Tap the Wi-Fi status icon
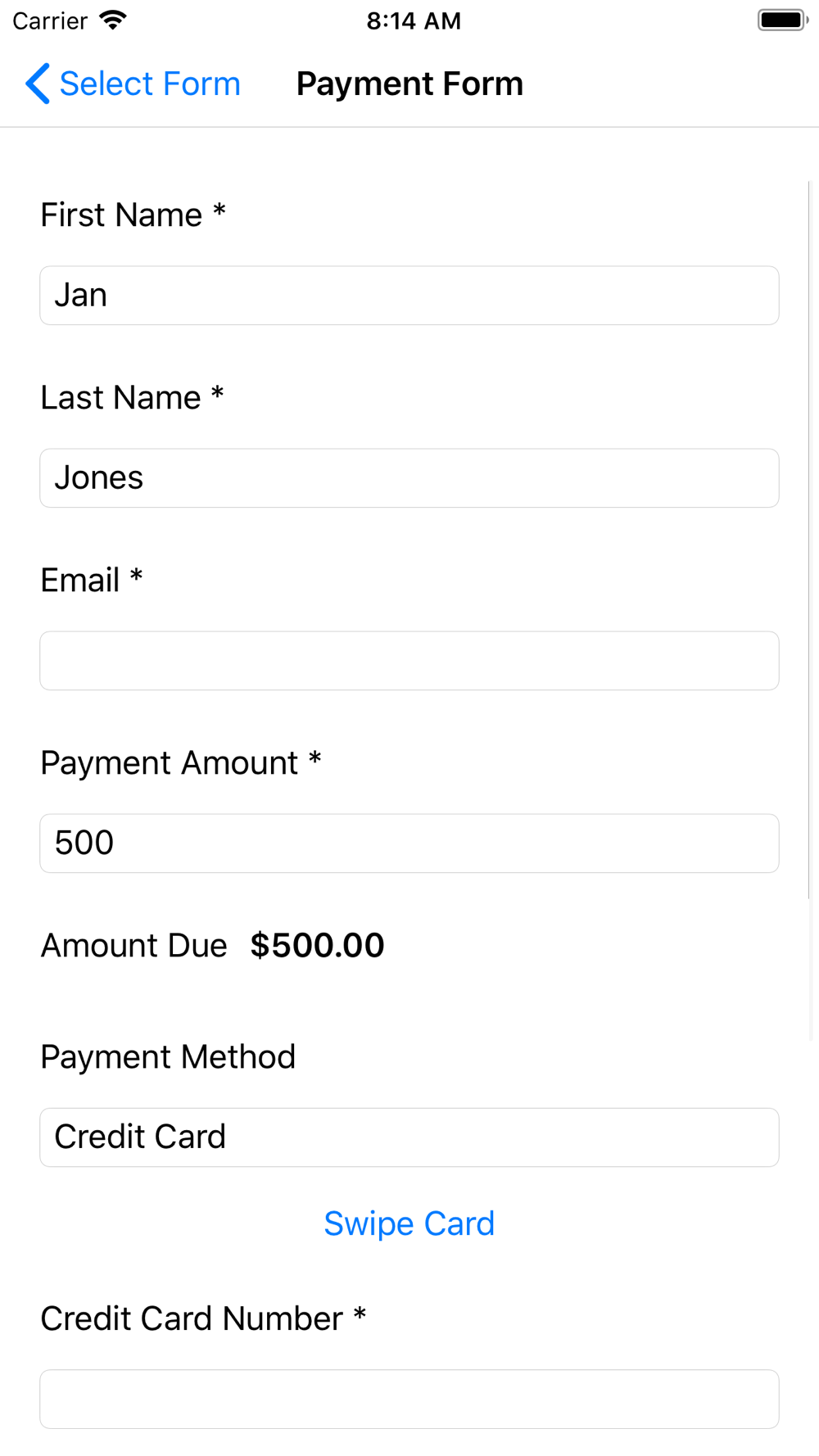This screenshot has height=1456, width=819. click(113, 20)
